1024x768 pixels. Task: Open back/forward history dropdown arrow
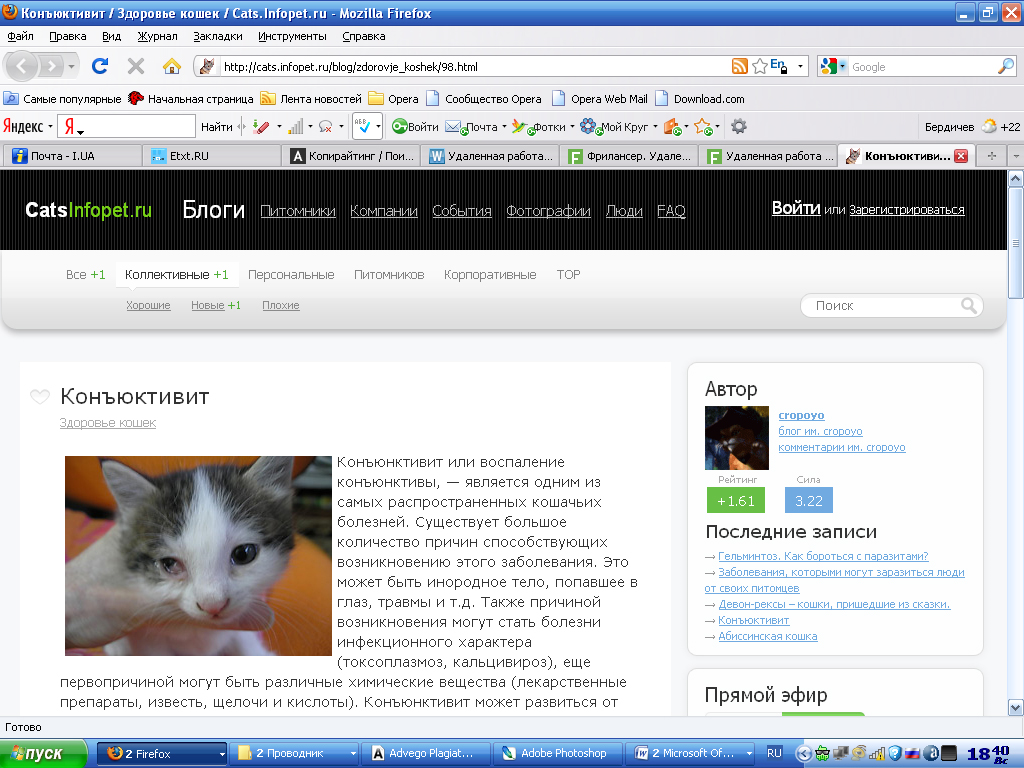pyautogui.click(x=71, y=66)
